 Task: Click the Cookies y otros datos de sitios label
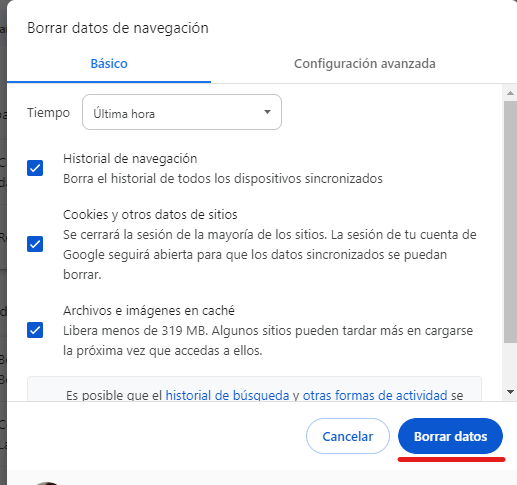click(x=150, y=215)
